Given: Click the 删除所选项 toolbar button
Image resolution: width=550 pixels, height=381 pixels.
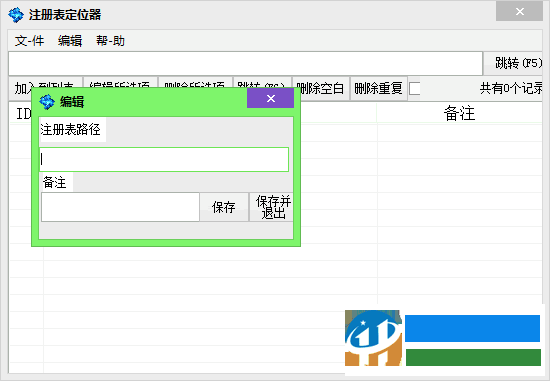Looking at the screenshot, I should (x=196, y=83).
